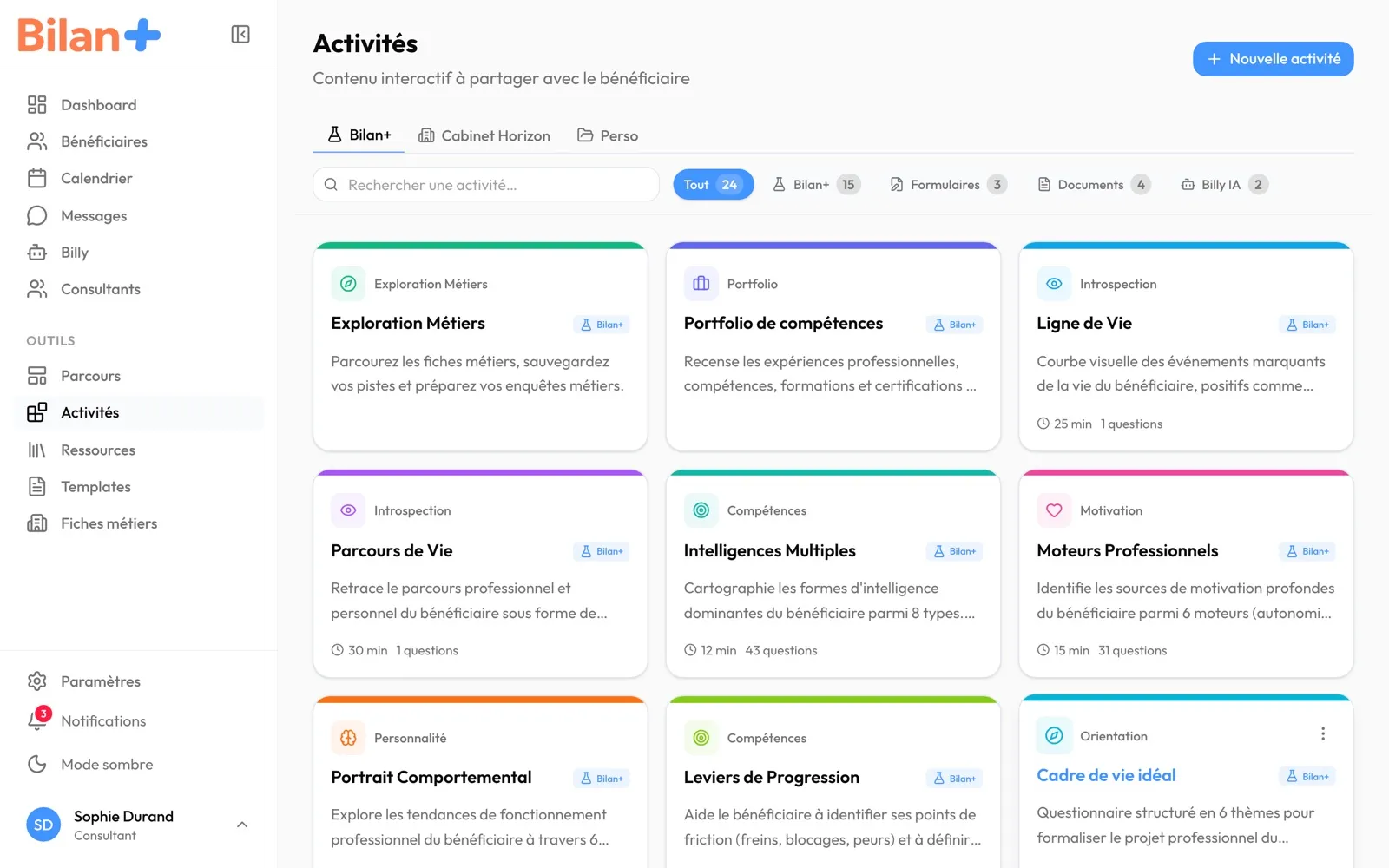The height and width of the screenshot is (868, 1389).
Task: Click the Bilan+ logo
Action: pyautogui.click(x=89, y=36)
